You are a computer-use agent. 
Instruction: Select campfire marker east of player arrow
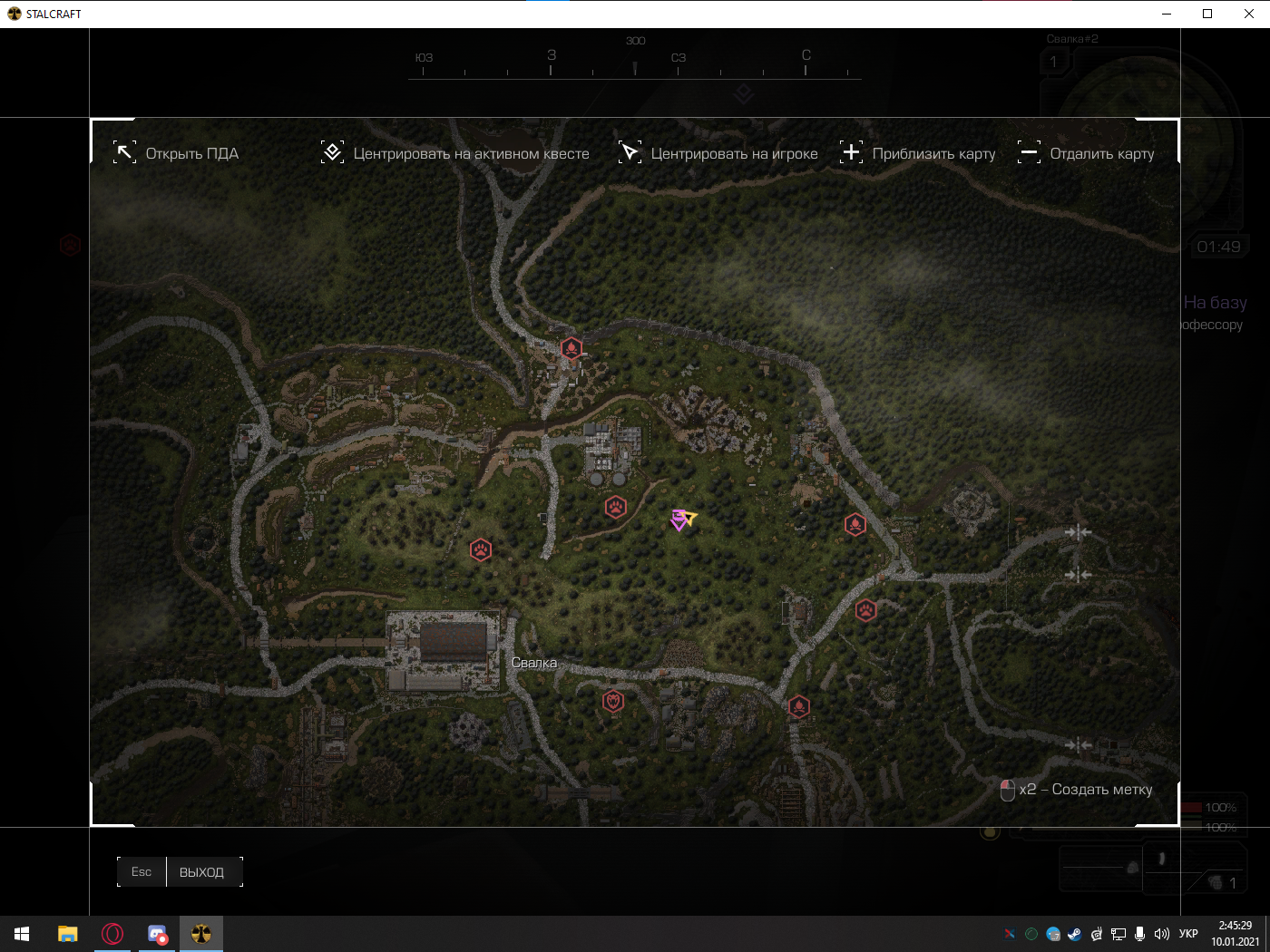click(x=855, y=524)
